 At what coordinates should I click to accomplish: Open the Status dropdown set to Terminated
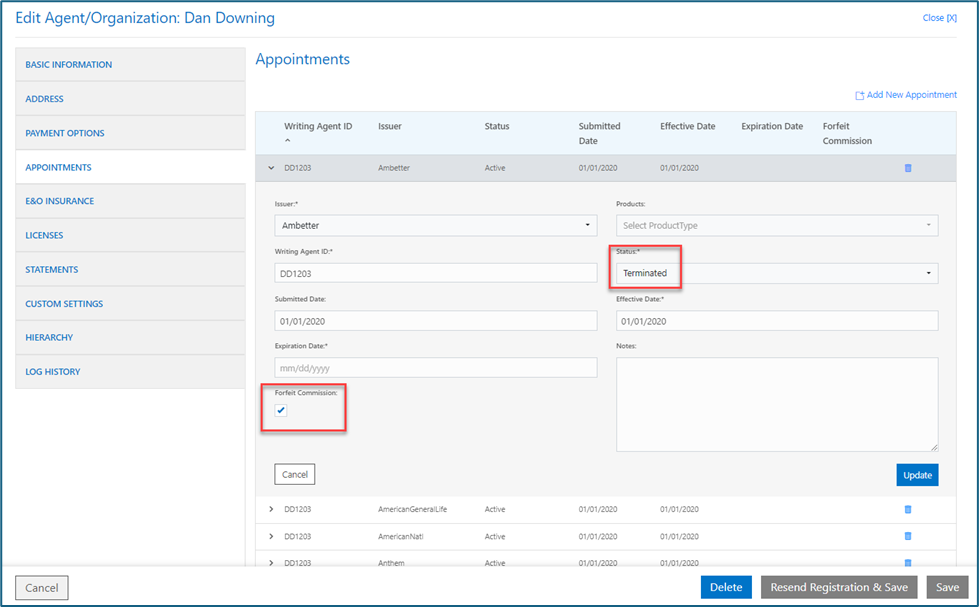pyautogui.click(x=776, y=273)
